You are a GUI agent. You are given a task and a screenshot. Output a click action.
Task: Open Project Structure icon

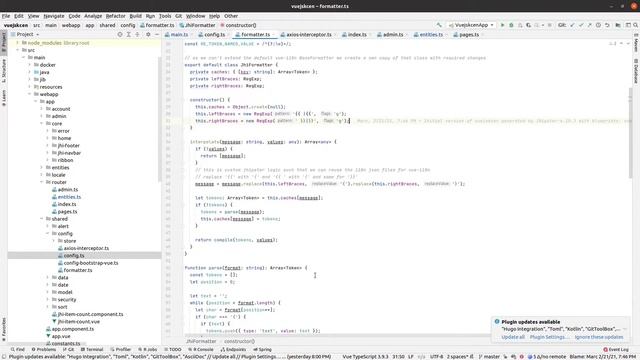pyautogui.click(x=618, y=25)
